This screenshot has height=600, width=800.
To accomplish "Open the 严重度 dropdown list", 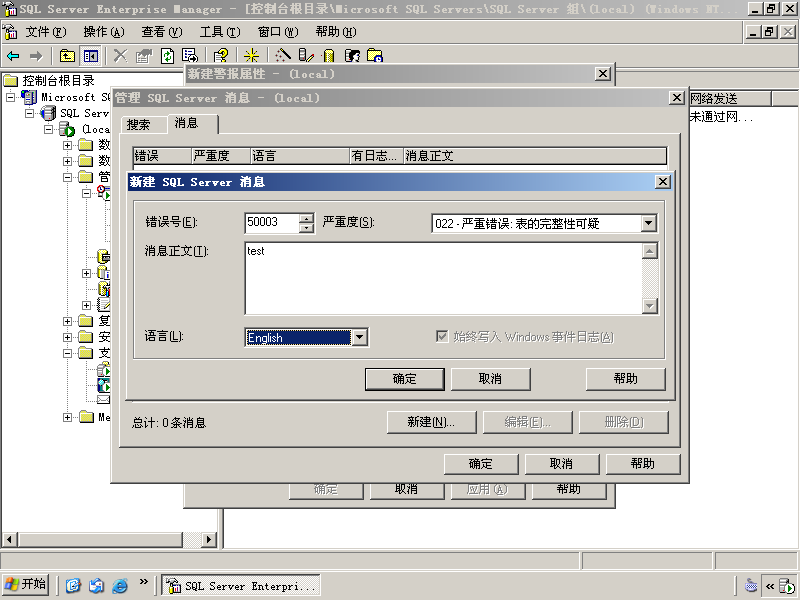I will pos(648,223).
